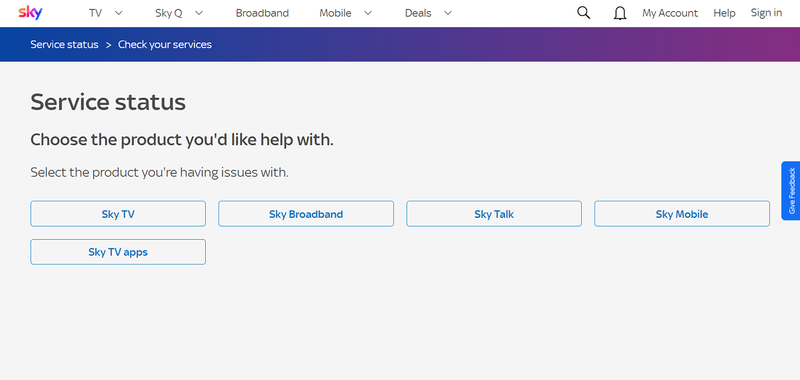Expand the Deals menu chevron

tap(448, 13)
